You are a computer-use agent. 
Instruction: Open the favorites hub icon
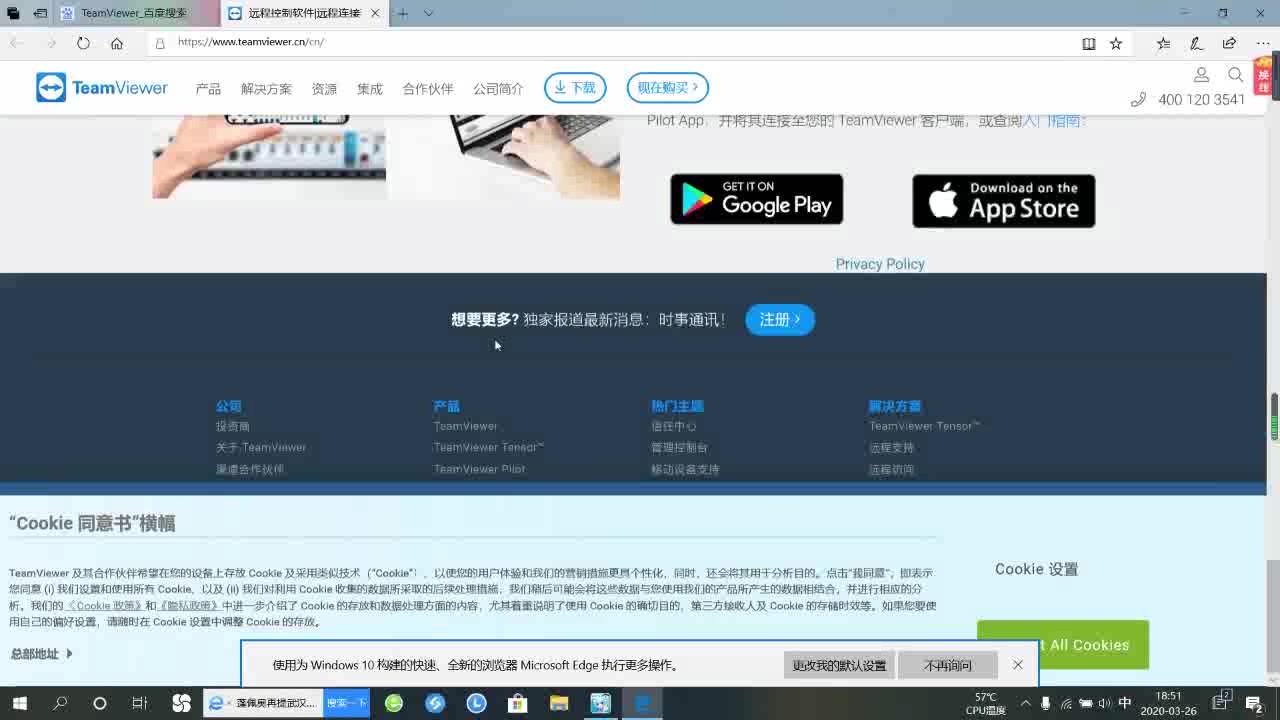click(1163, 43)
